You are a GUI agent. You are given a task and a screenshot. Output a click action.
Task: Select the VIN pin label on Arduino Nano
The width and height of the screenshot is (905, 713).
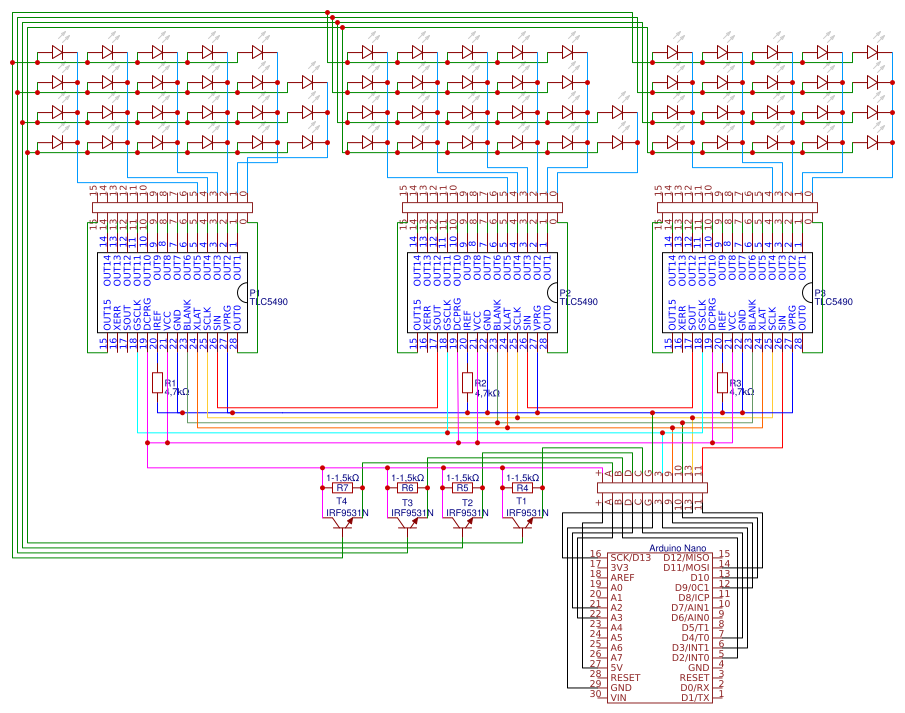click(x=619, y=697)
